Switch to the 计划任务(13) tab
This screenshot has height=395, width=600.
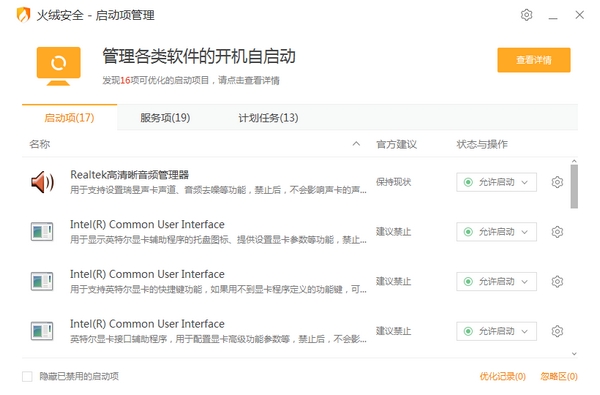[268, 118]
